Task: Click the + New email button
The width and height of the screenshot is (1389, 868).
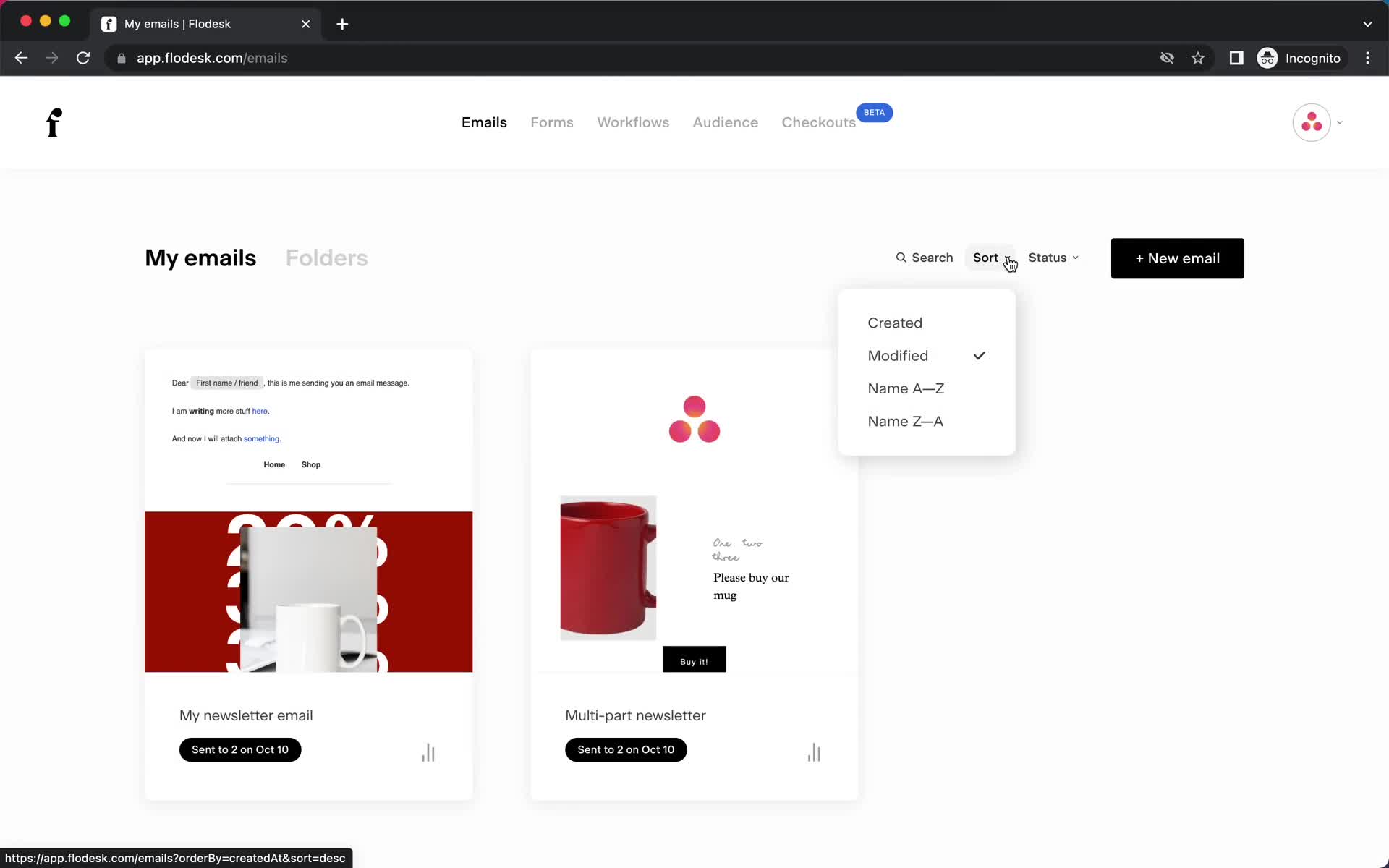Action: (1177, 257)
